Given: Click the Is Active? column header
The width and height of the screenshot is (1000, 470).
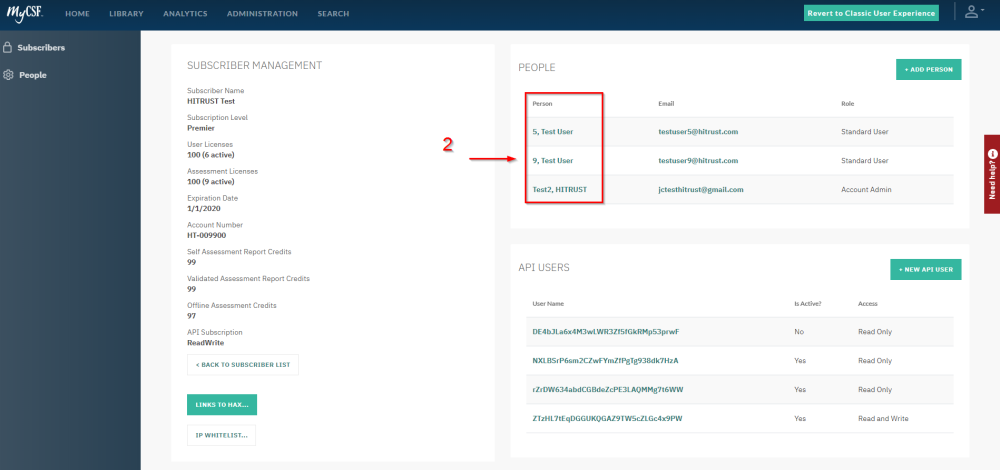Looking at the screenshot, I should click(807, 304).
